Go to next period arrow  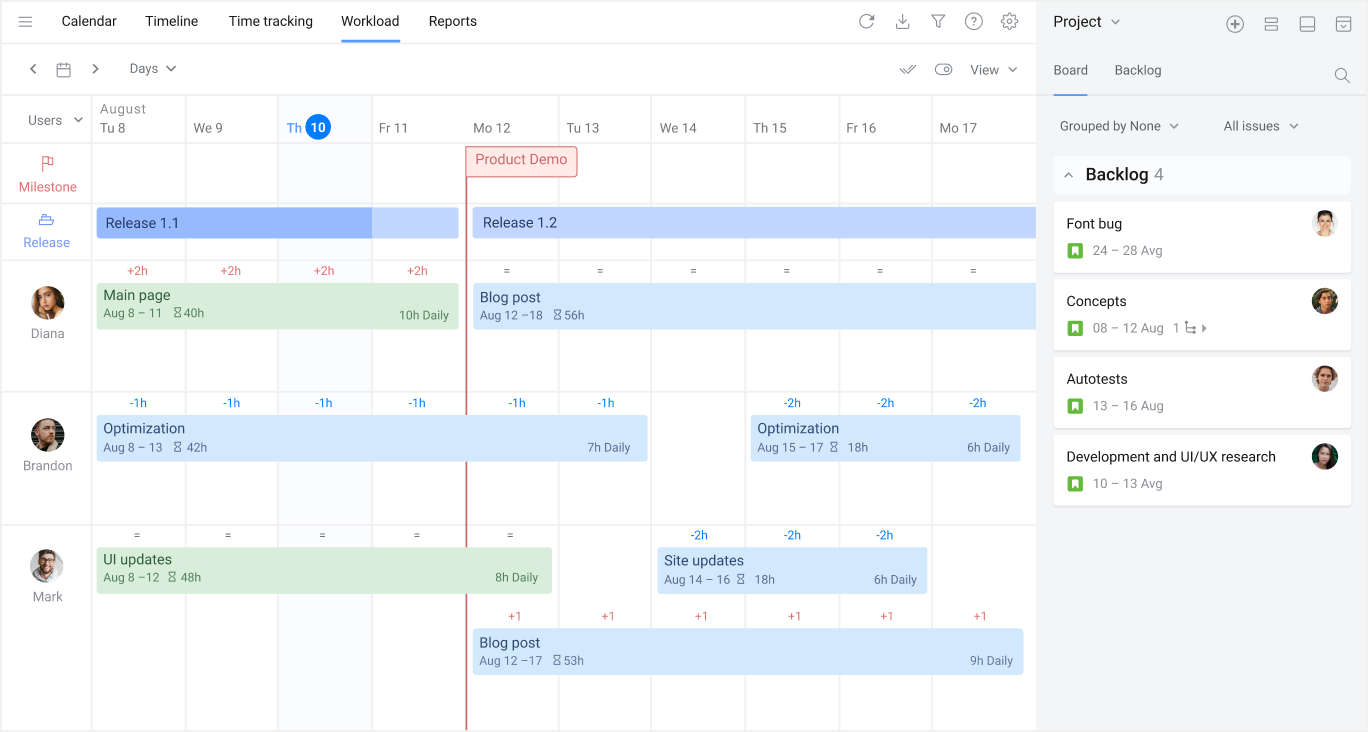(x=96, y=69)
